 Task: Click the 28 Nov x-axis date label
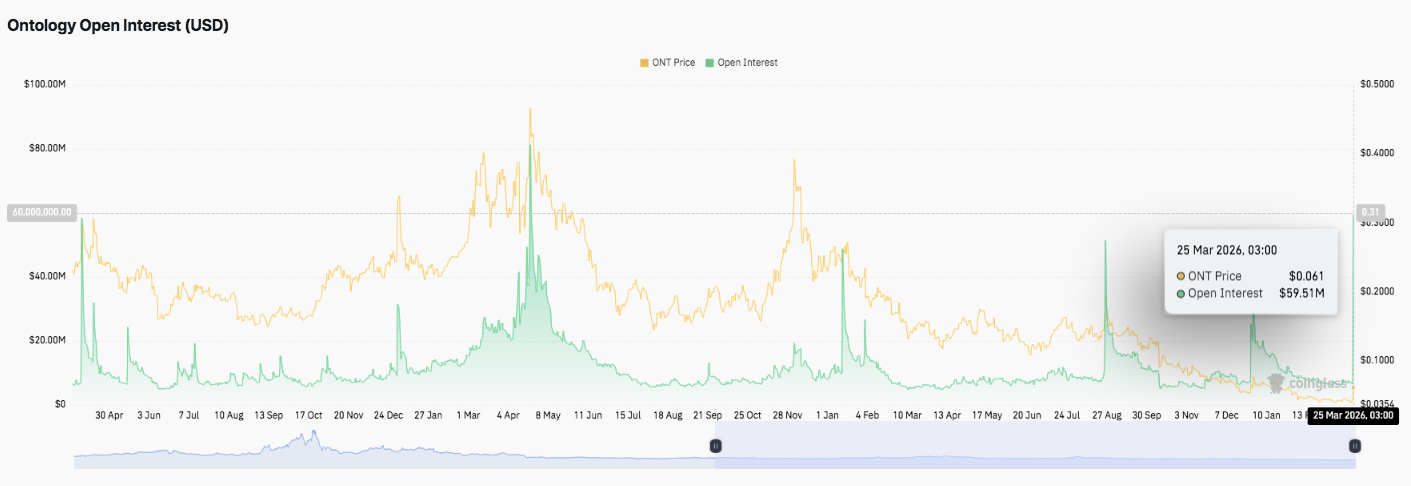[x=788, y=414]
